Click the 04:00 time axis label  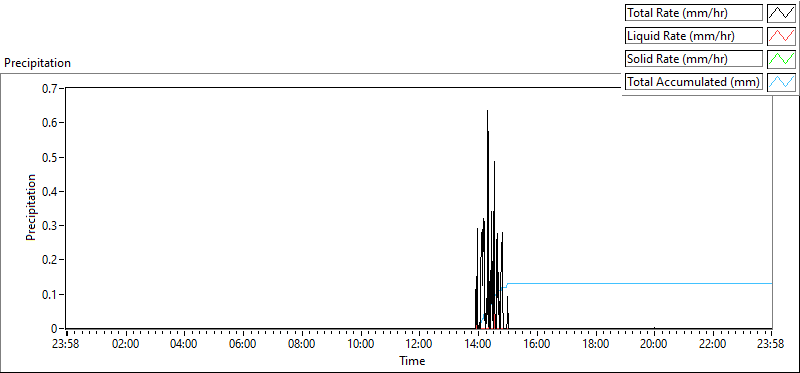pos(184,343)
